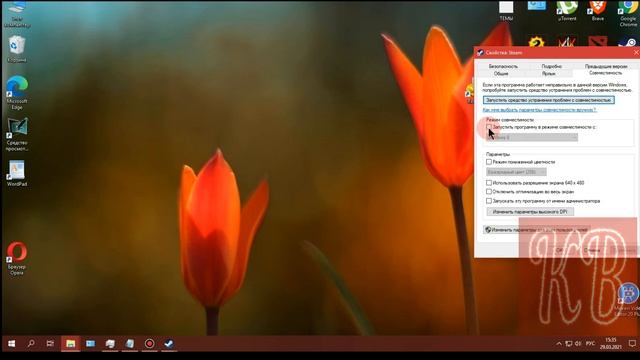Viewport: 640px width, 360px height.
Task: Click the РУС language indicator
Action: [590, 344]
